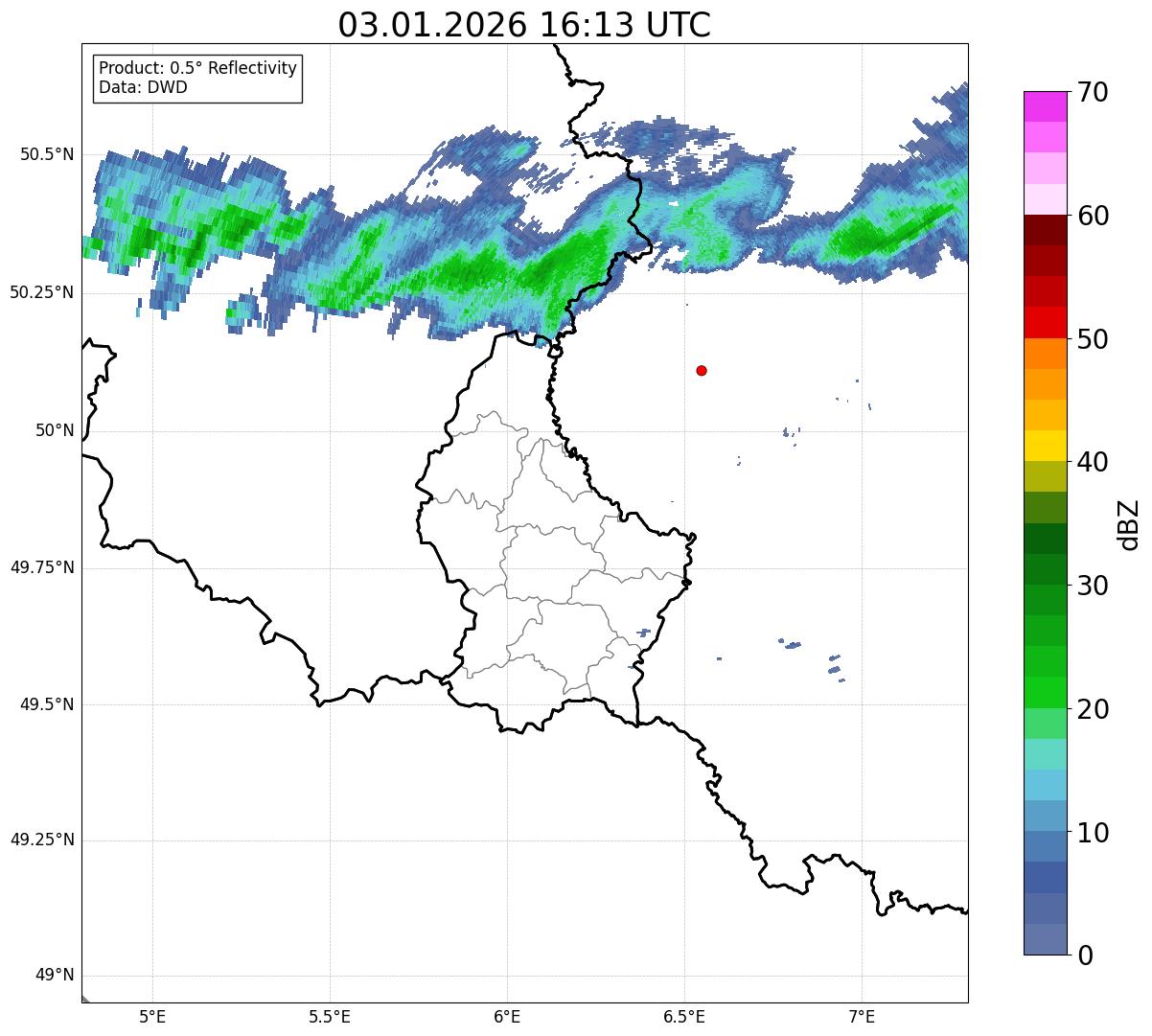Click the 7°E longitude tick label
Screen dimensions: 1152x1036
tap(862, 1017)
